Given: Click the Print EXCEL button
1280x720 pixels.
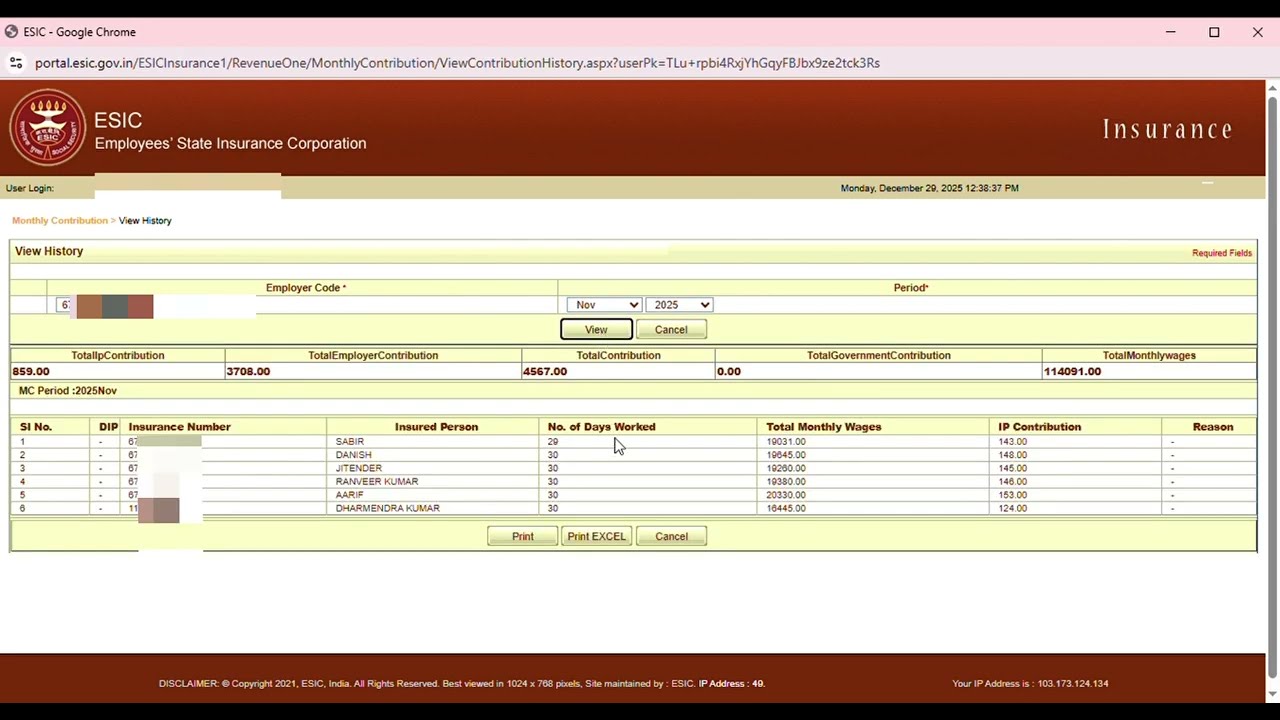Looking at the screenshot, I should click(596, 536).
